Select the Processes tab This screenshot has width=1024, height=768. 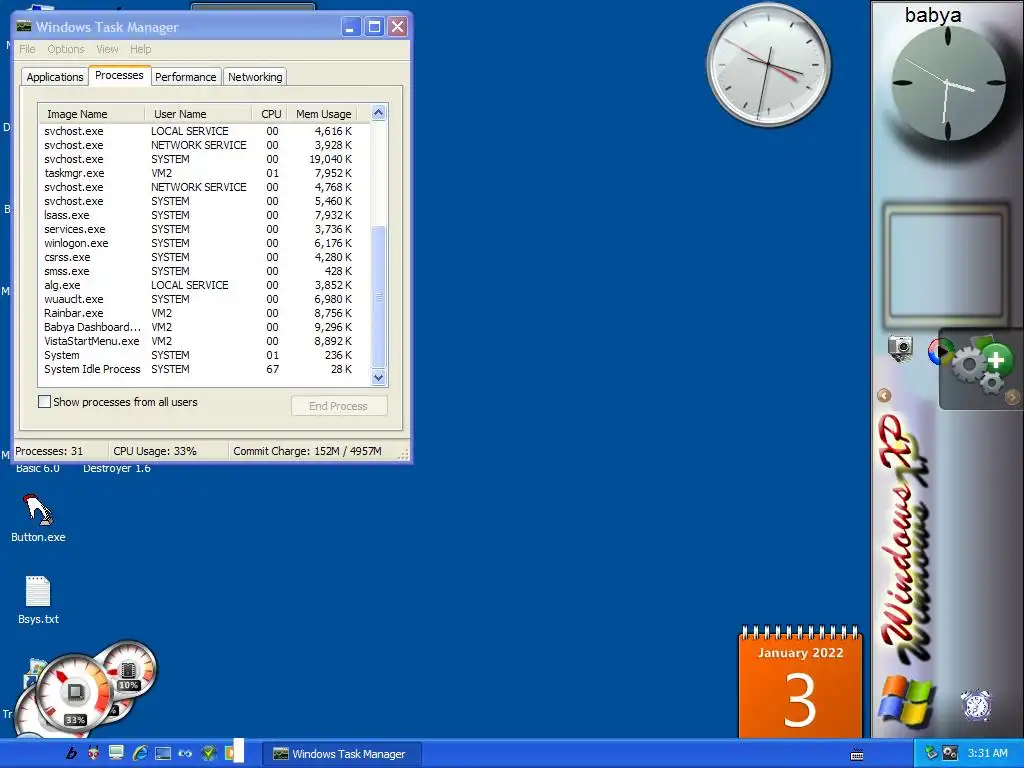pyautogui.click(x=119, y=75)
